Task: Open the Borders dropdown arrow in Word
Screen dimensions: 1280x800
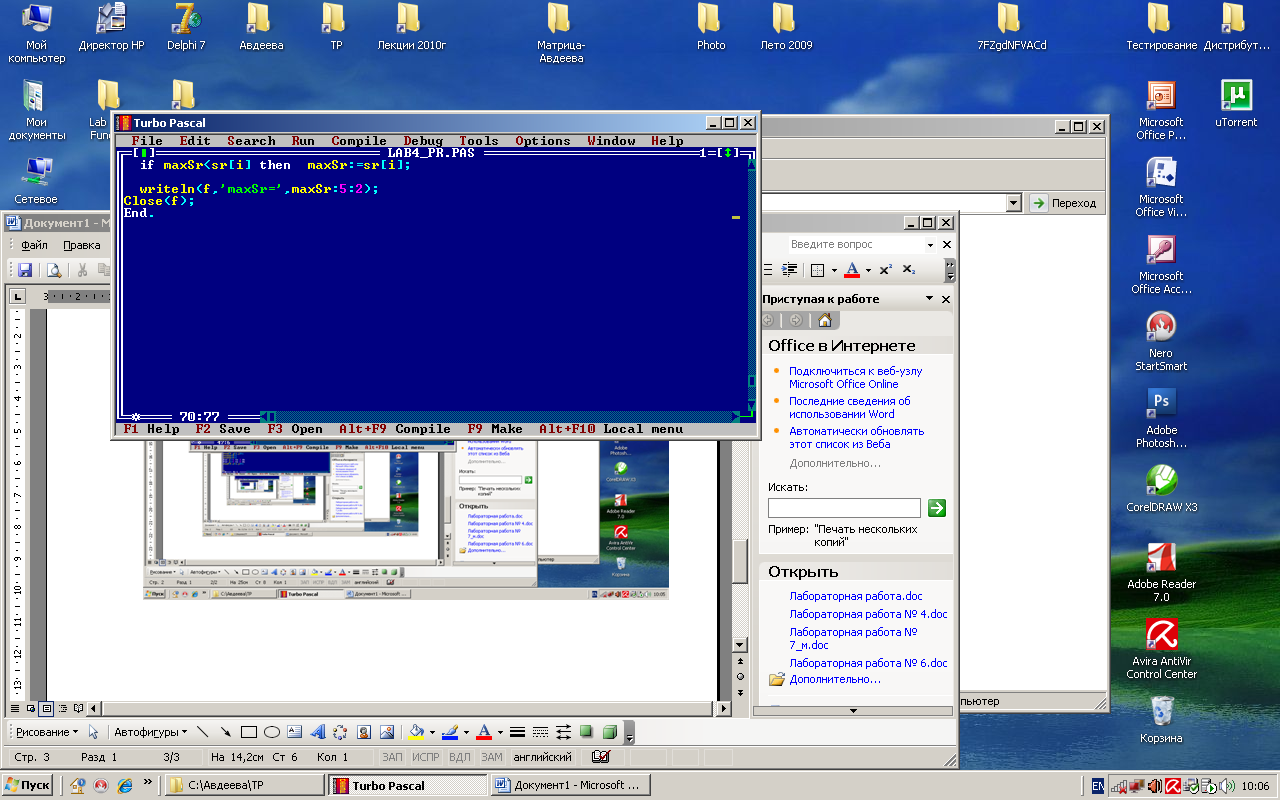Action: (x=834, y=270)
